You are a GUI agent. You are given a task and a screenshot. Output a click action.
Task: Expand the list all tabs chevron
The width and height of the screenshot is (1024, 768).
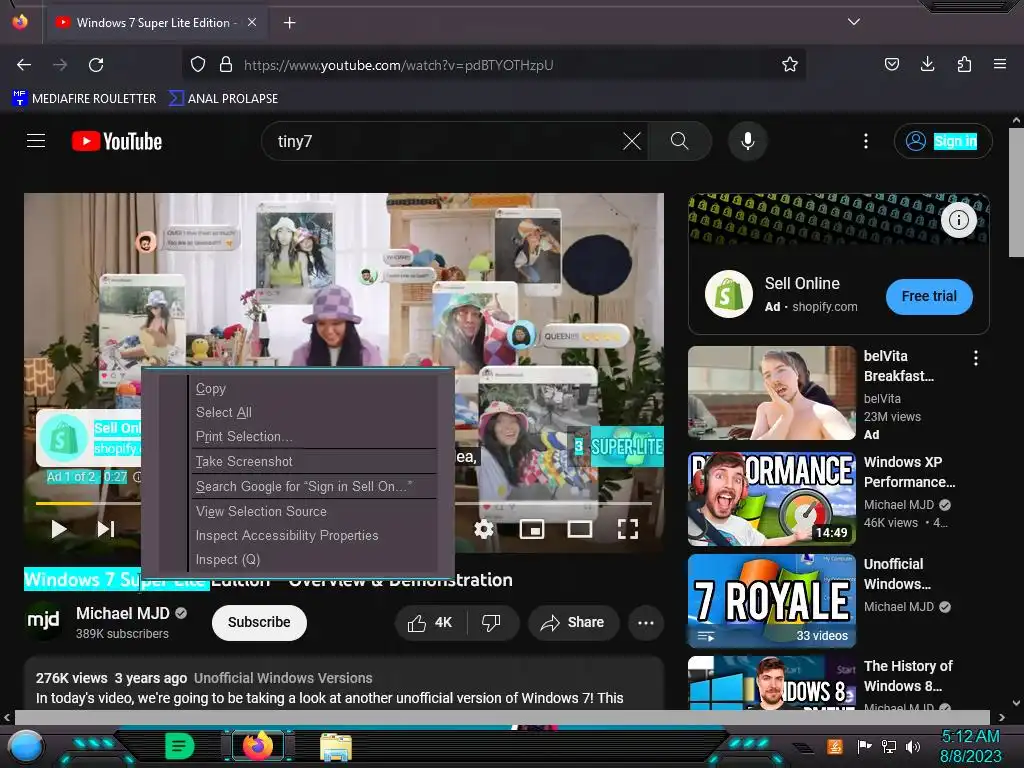[854, 22]
